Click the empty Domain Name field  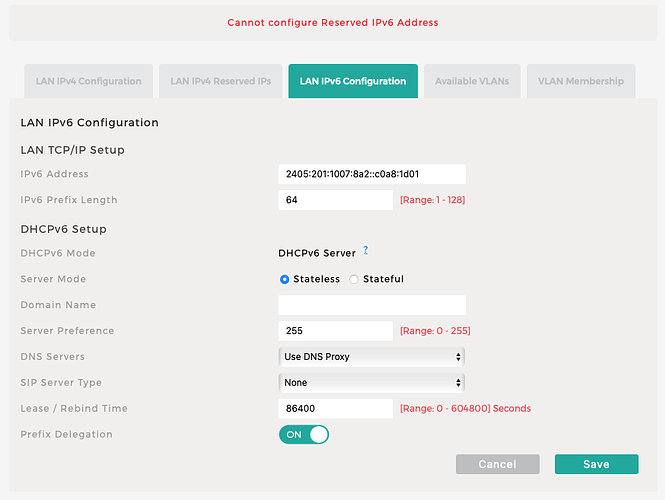tap(371, 305)
